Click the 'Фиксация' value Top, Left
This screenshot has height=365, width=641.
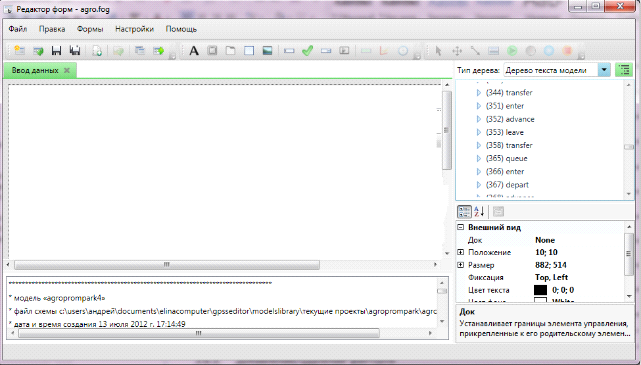[551, 277]
